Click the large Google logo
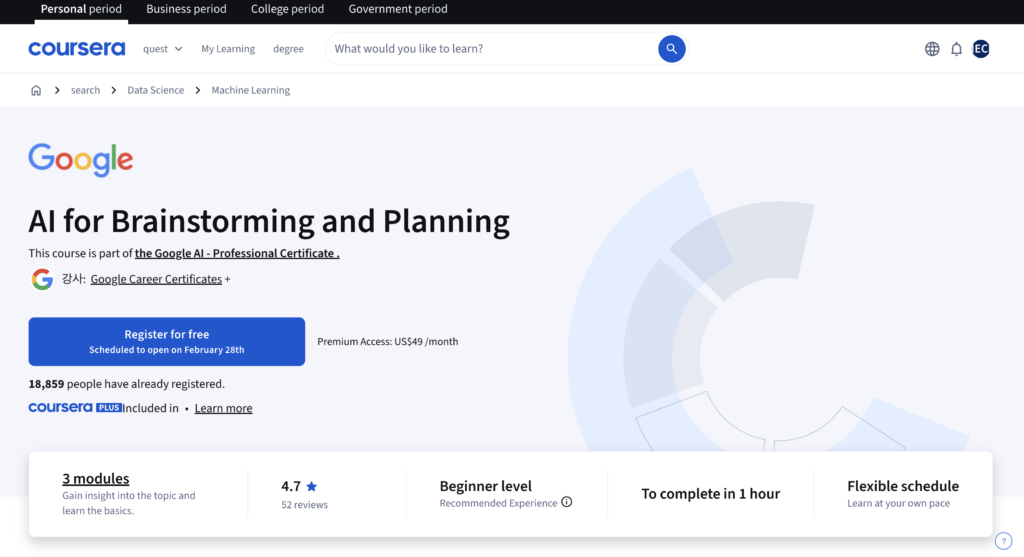1024x557 pixels. (x=81, y=160)
